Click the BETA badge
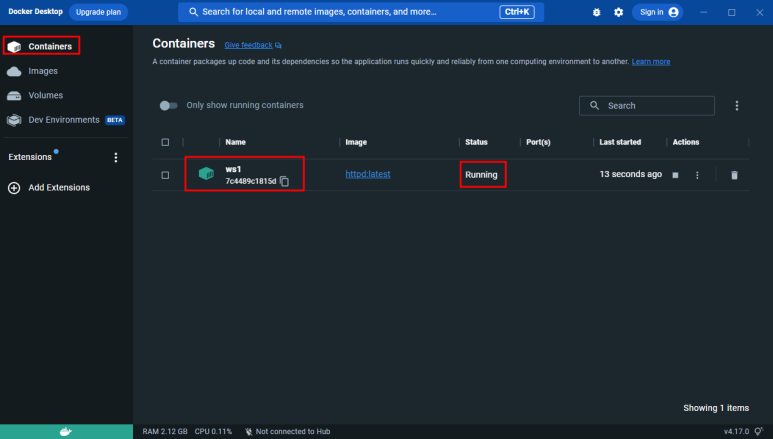This screenshot has height=439, width=773. click(x=115, y=120)
